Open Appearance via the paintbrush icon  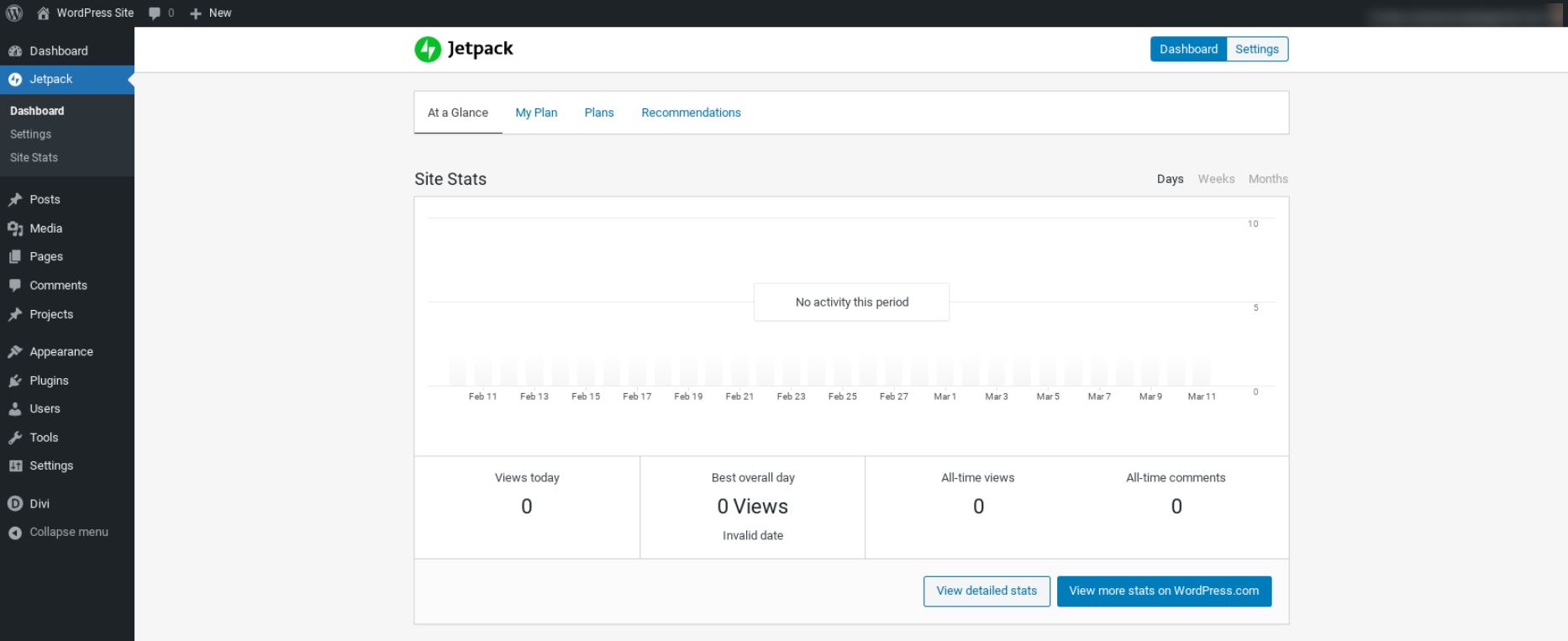click(15, 352)
